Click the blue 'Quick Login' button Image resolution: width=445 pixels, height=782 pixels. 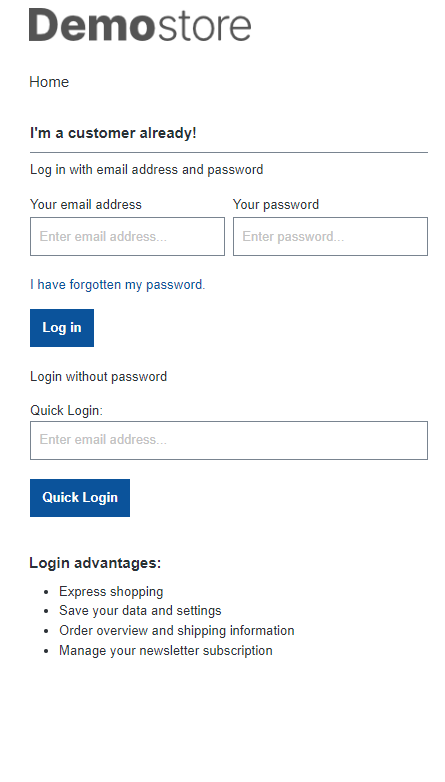(x=80, y=498)
